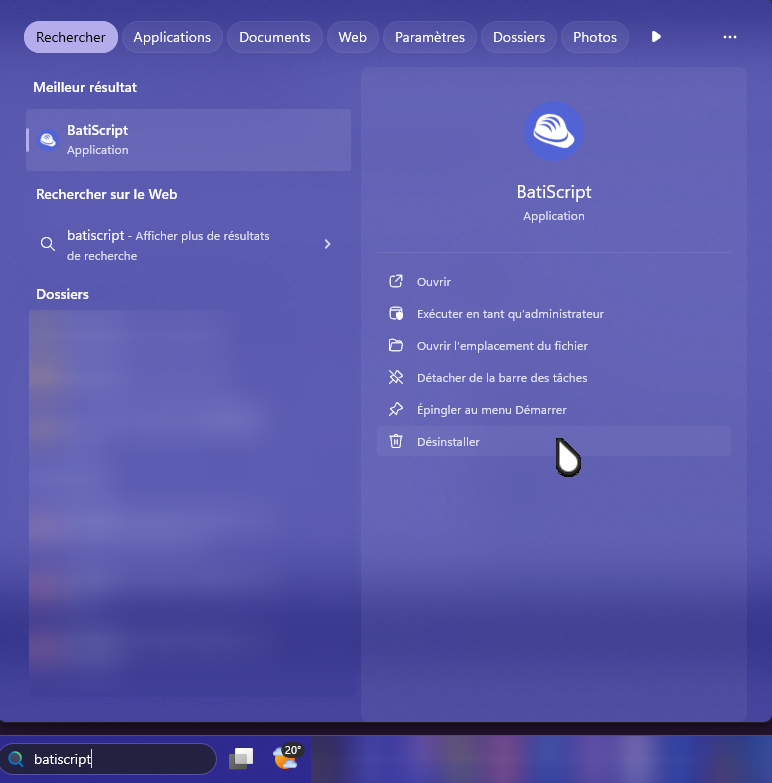Open the weather widget showing 20°
Image resolution: width=772 pixels, height=783 pixels.
click(x=287, y=758)
